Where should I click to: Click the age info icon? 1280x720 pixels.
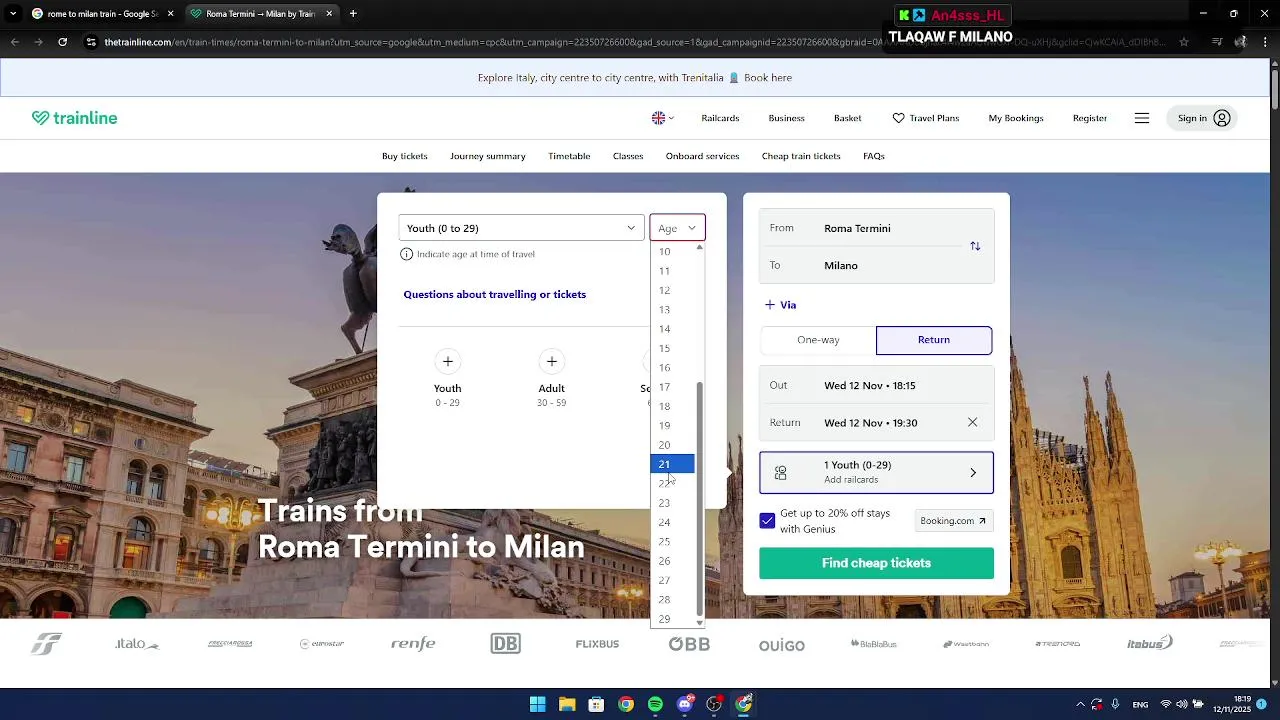point(406,254)
